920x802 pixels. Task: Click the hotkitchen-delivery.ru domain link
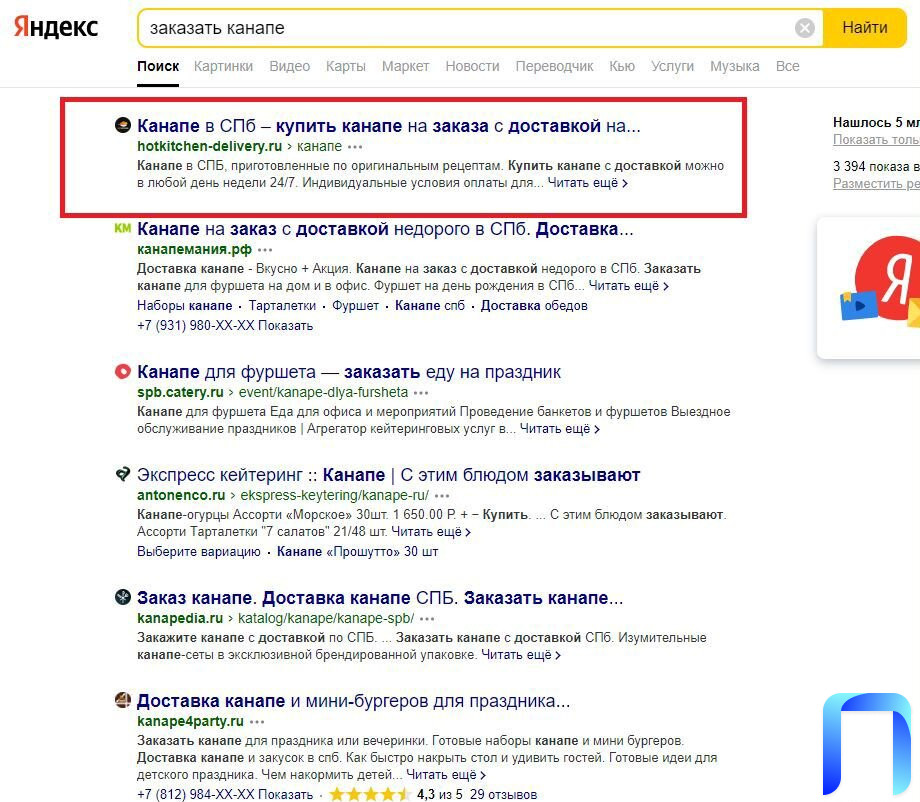point(209,146)
